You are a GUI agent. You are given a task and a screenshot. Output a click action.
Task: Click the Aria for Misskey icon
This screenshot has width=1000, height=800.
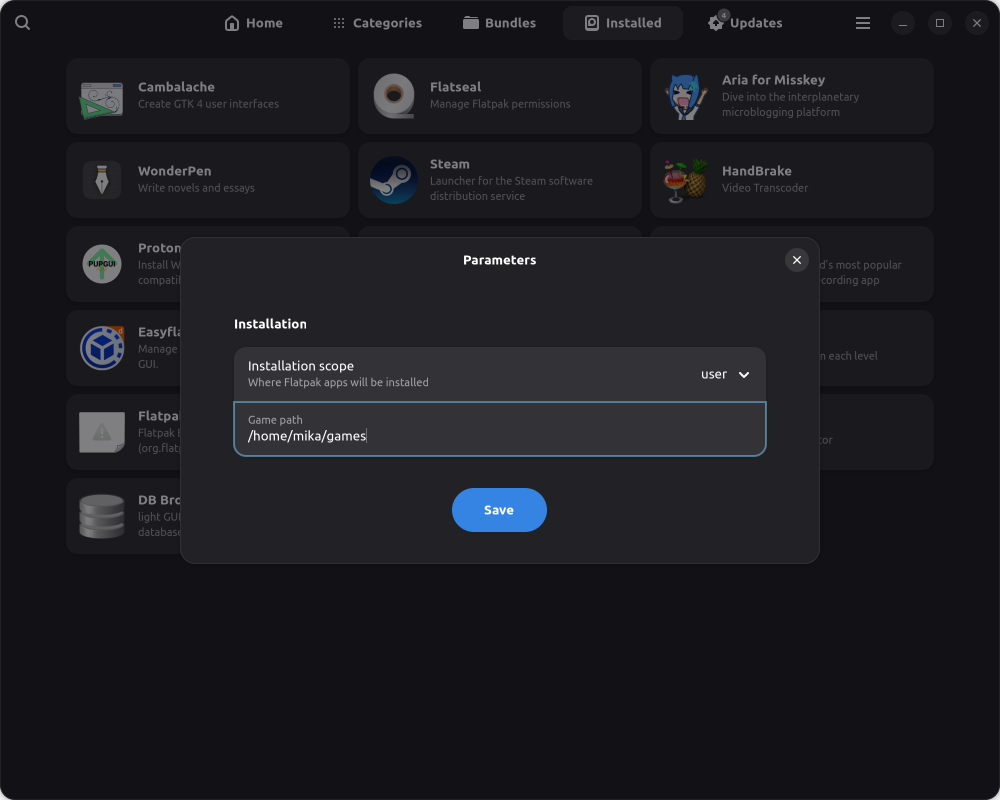coord(686,97)
